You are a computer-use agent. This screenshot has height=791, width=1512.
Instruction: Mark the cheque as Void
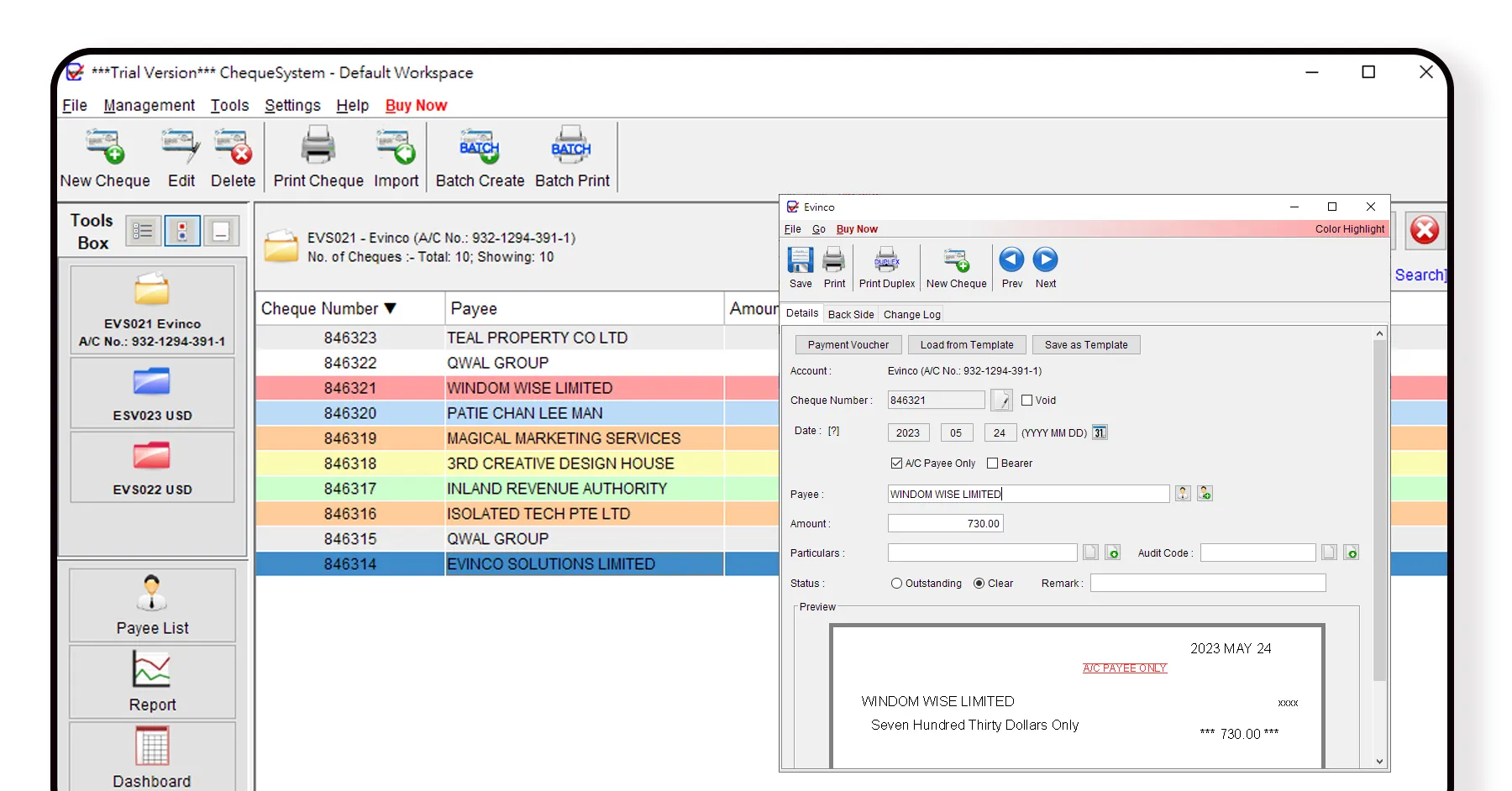click(1027, 401)
